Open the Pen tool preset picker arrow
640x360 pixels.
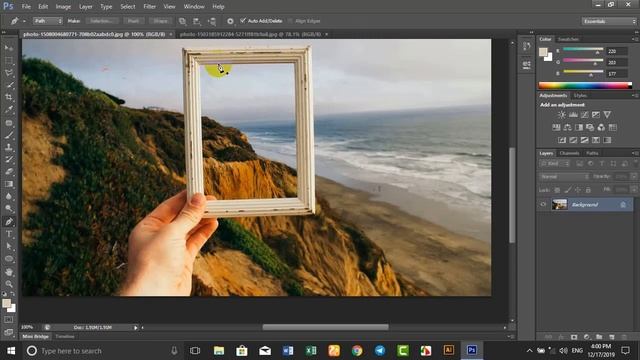click(24, 21)
